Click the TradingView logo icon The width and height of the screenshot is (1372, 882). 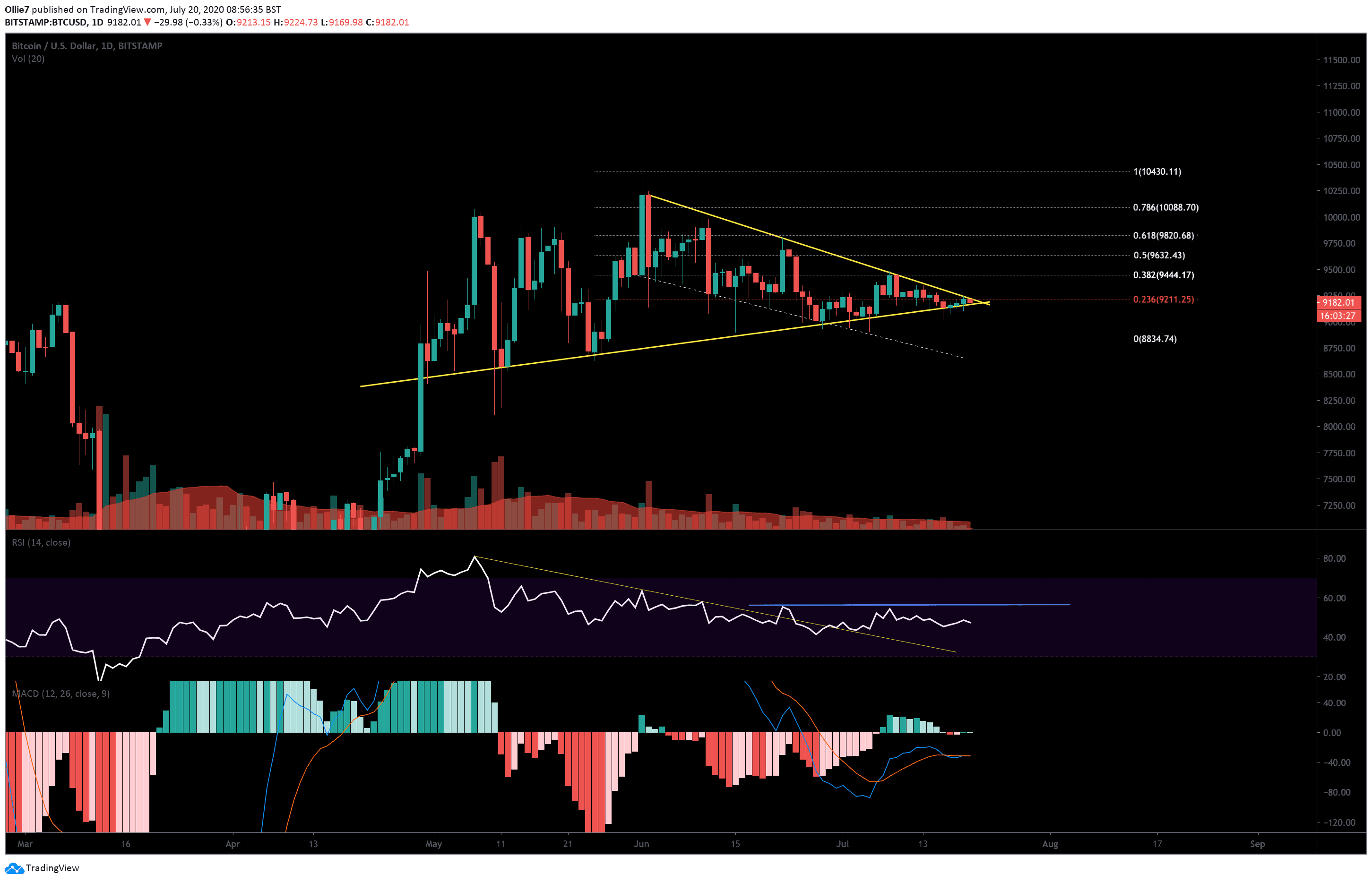pyautogui.click(x=14, y=868)
